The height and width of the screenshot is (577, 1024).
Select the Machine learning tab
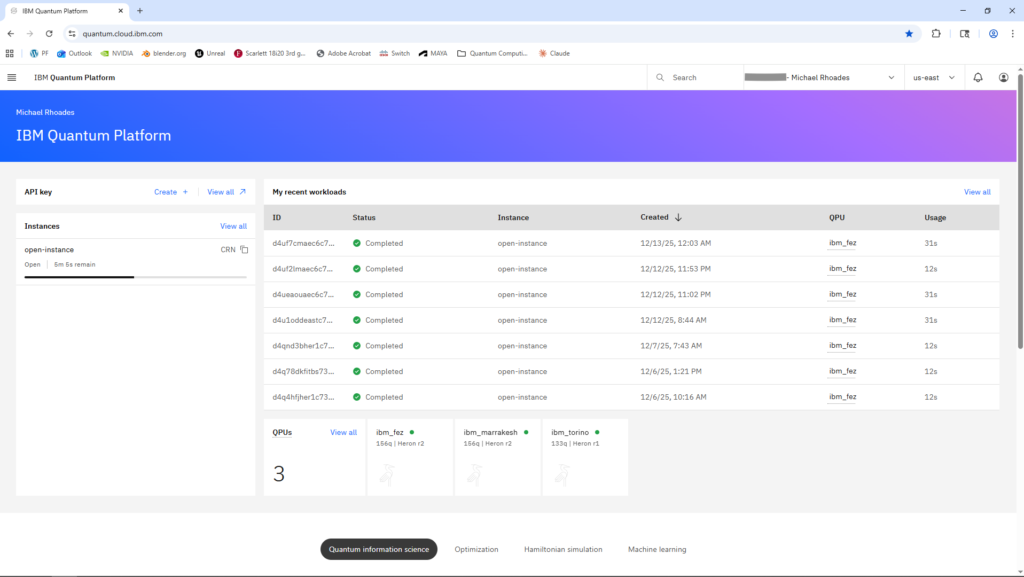click(657, 549)
